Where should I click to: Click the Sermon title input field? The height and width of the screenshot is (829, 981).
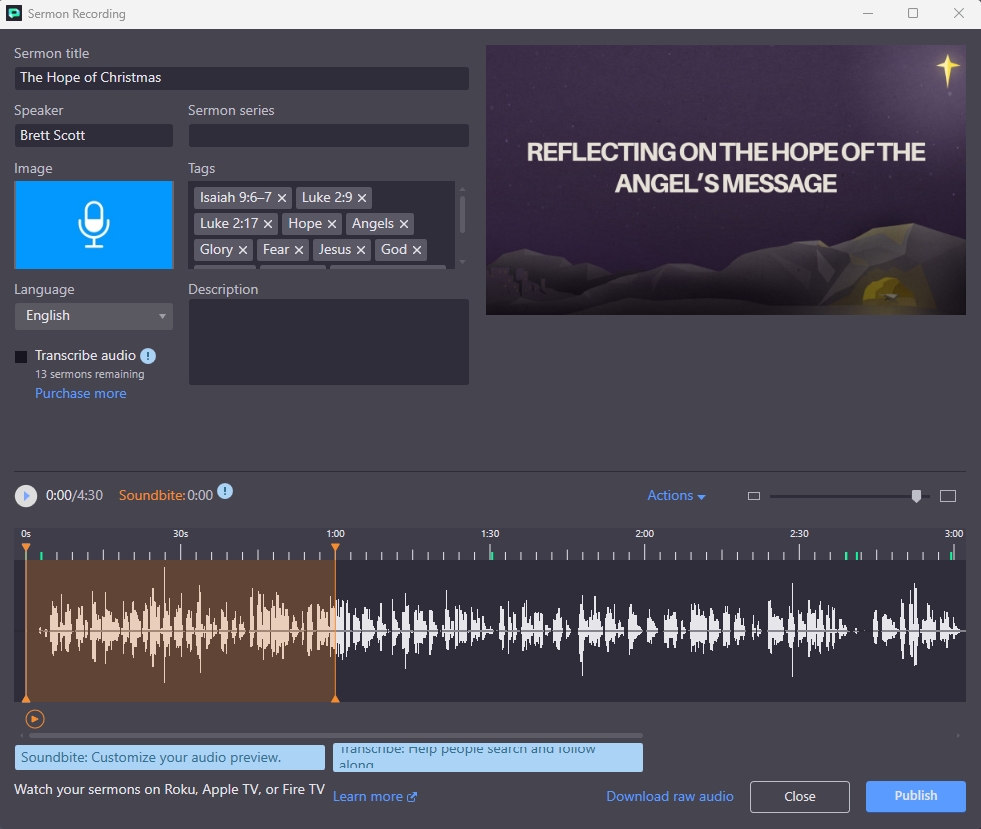click(x=241, y=78)
